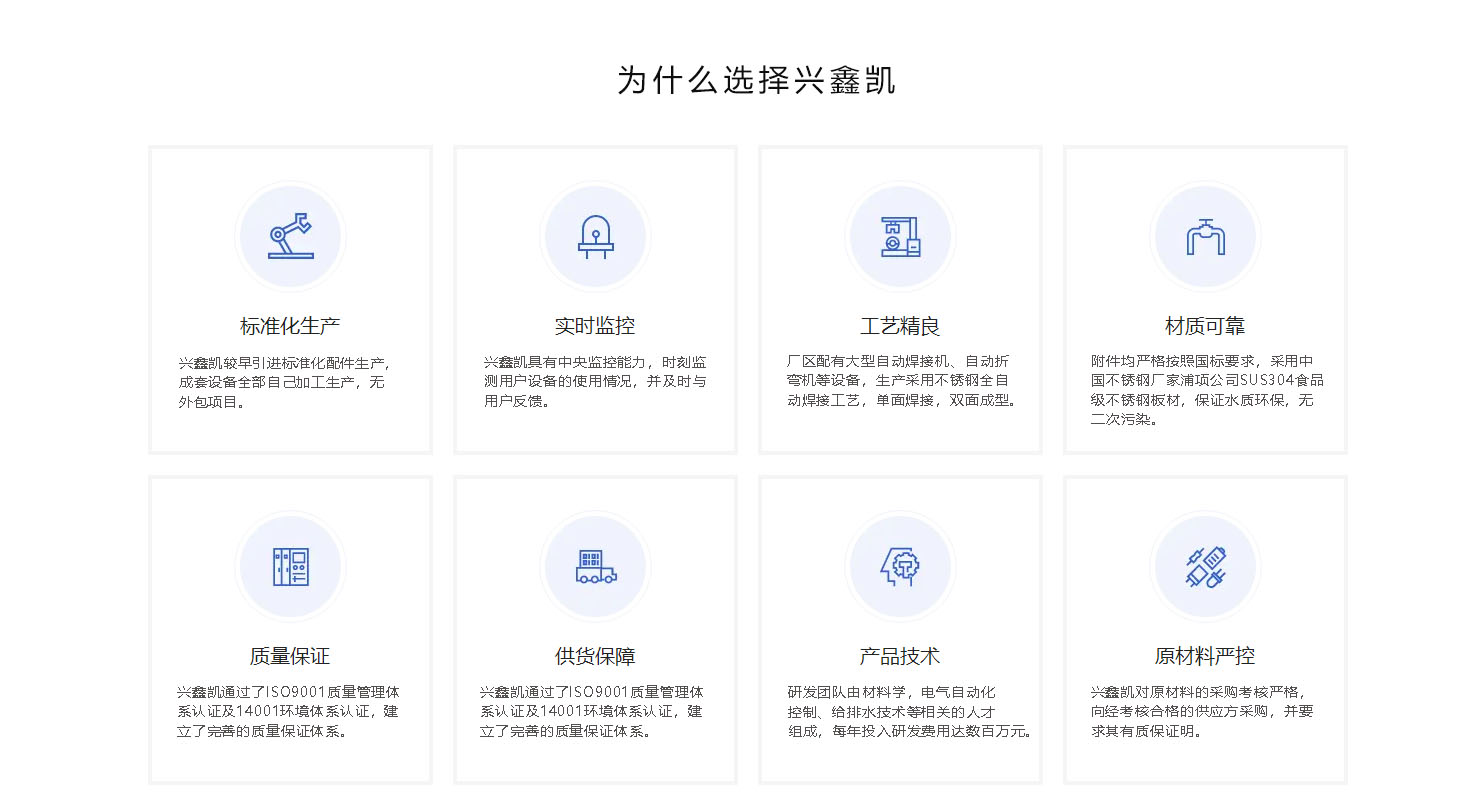The image size is (1475, 812).
Task: Open the 实时监控 feature card
Action: (595, 298)
